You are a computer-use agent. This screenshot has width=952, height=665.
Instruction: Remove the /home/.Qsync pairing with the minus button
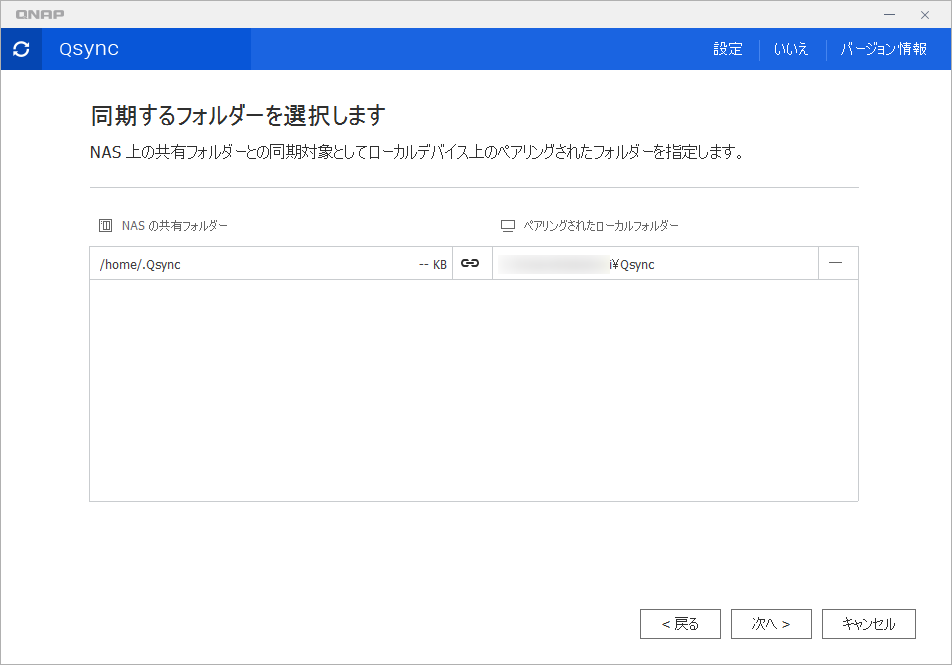[x=835, y=263]
